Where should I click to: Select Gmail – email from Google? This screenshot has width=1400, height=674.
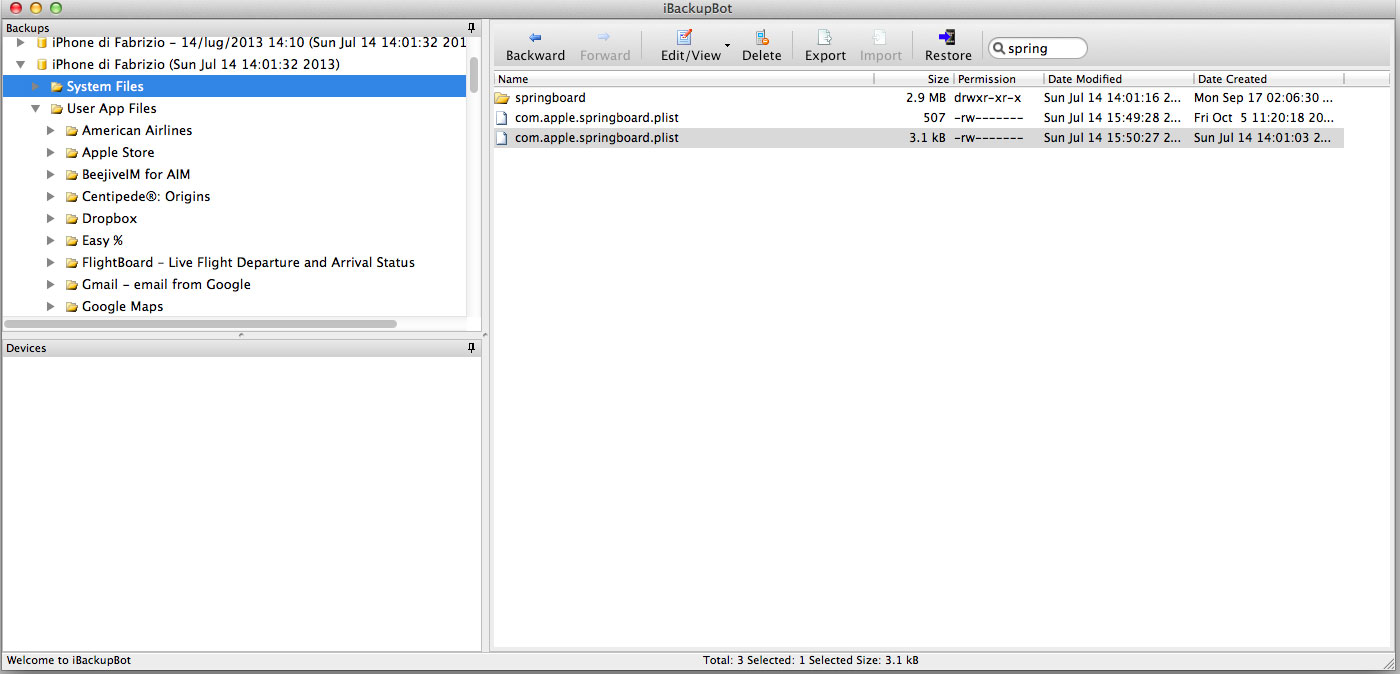click(x=166, y=284)
